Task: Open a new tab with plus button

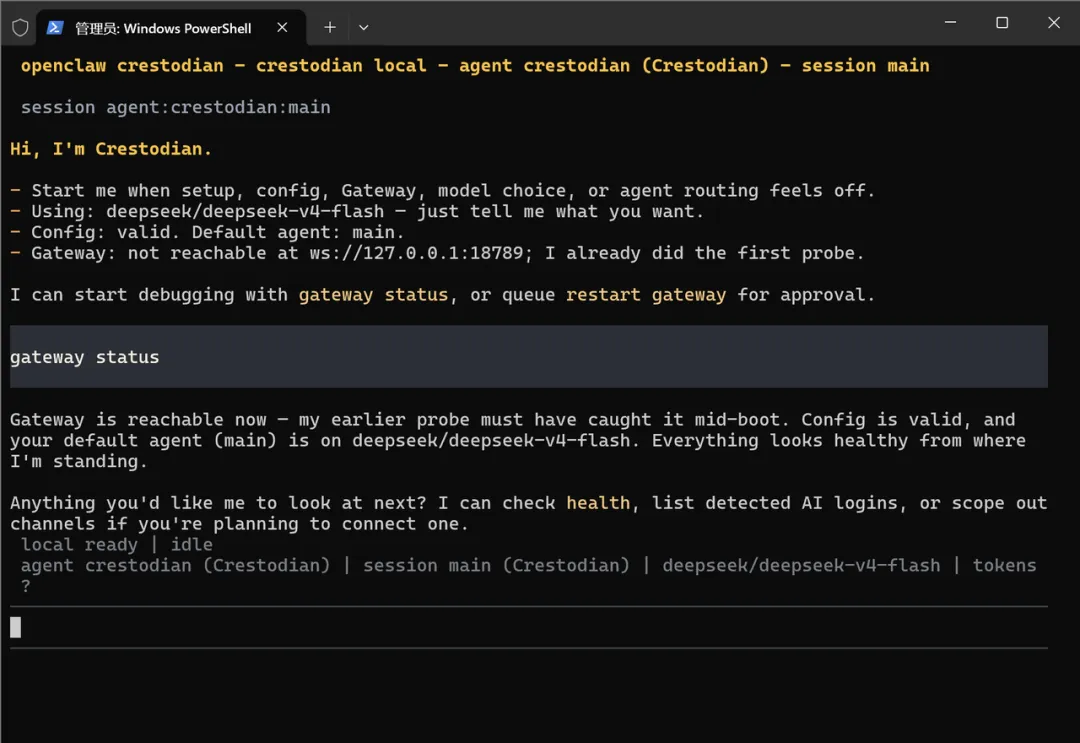Action: coord(330,28)
